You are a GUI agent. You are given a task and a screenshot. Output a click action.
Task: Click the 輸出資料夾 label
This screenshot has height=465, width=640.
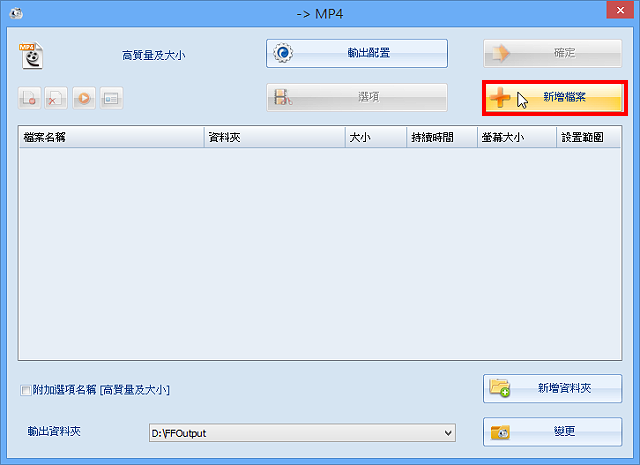[54, 432]
